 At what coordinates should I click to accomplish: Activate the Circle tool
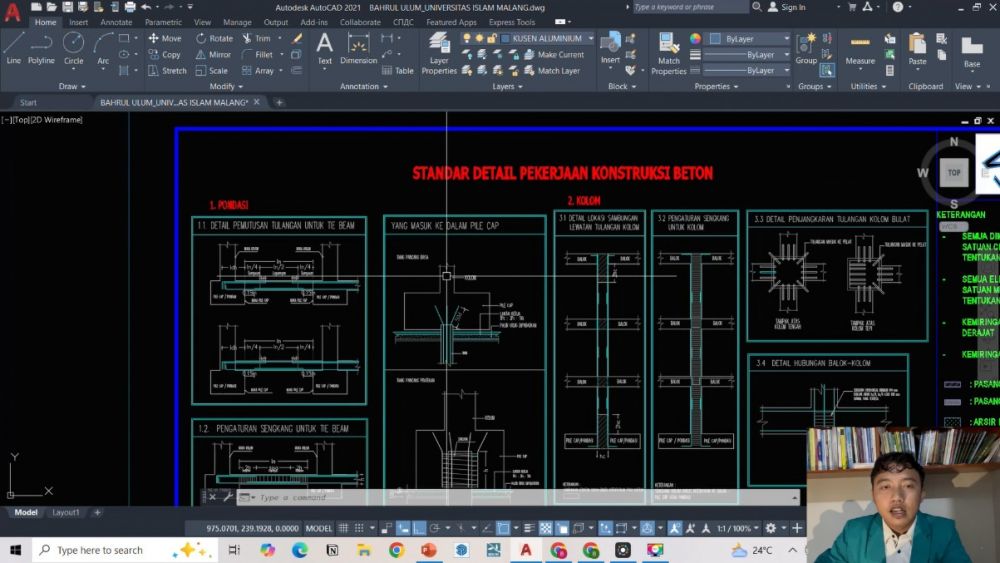73,47
